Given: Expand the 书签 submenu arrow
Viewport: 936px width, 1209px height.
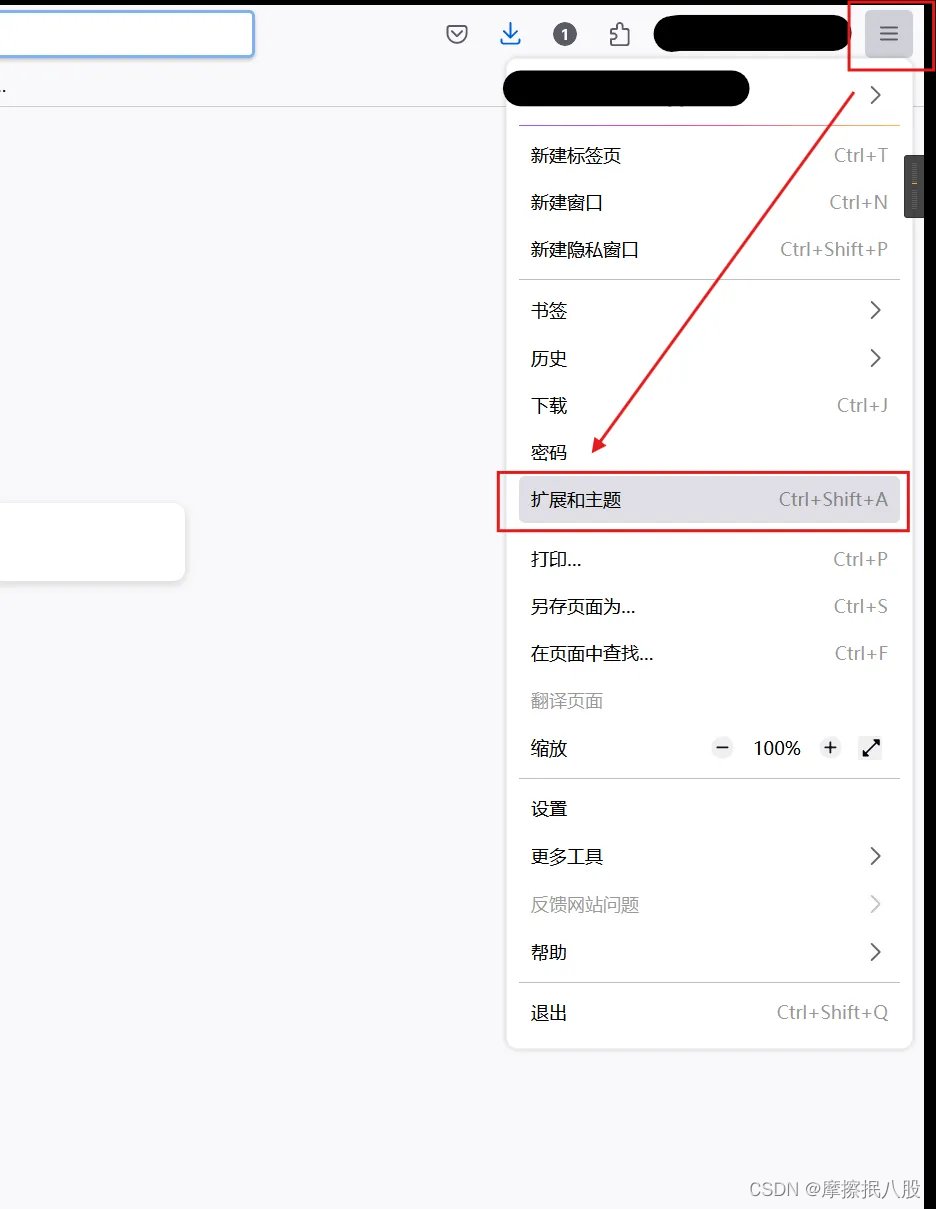Looking at the screenshot, I should point(875,310).
